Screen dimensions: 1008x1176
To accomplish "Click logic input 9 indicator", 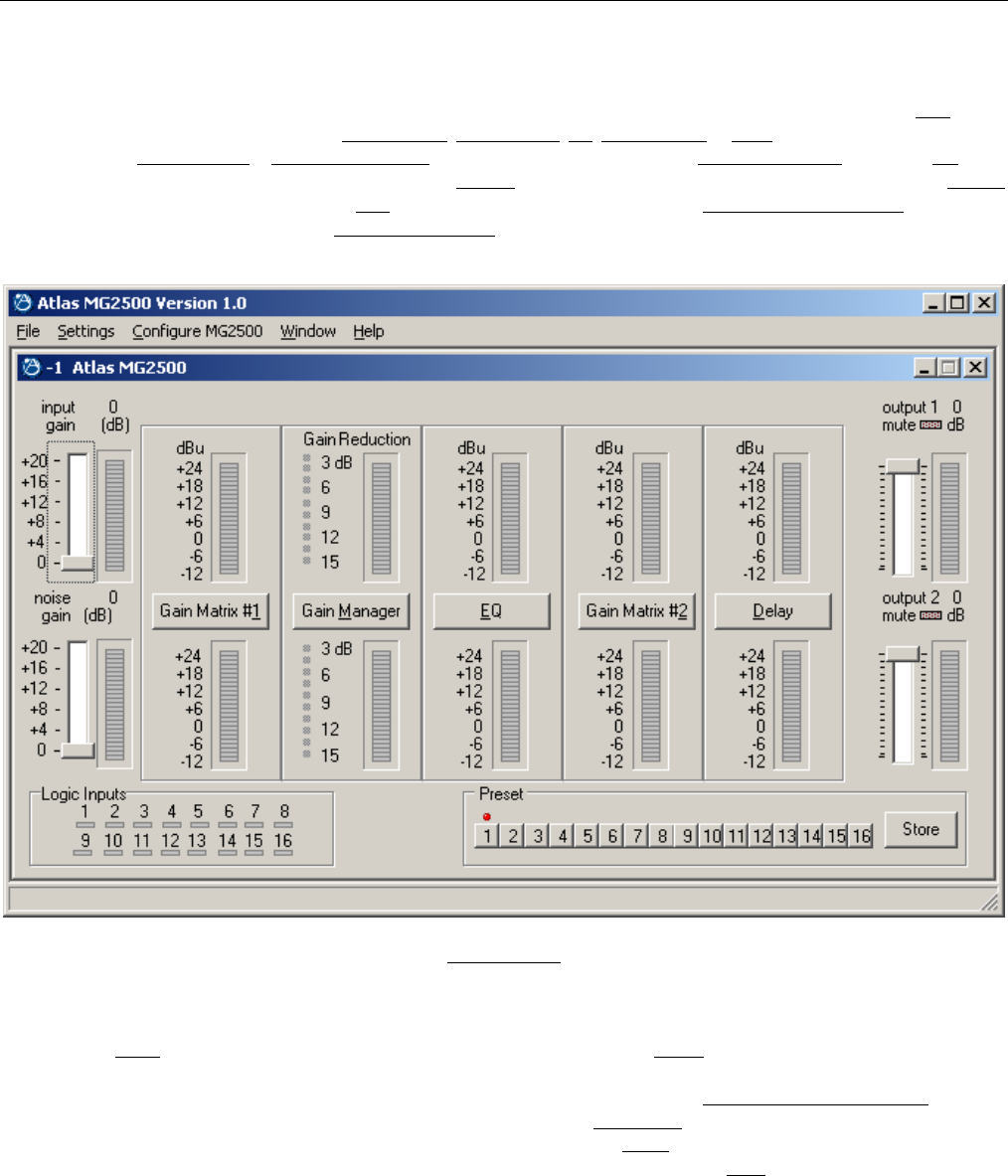I will click(x=84, y=853).
